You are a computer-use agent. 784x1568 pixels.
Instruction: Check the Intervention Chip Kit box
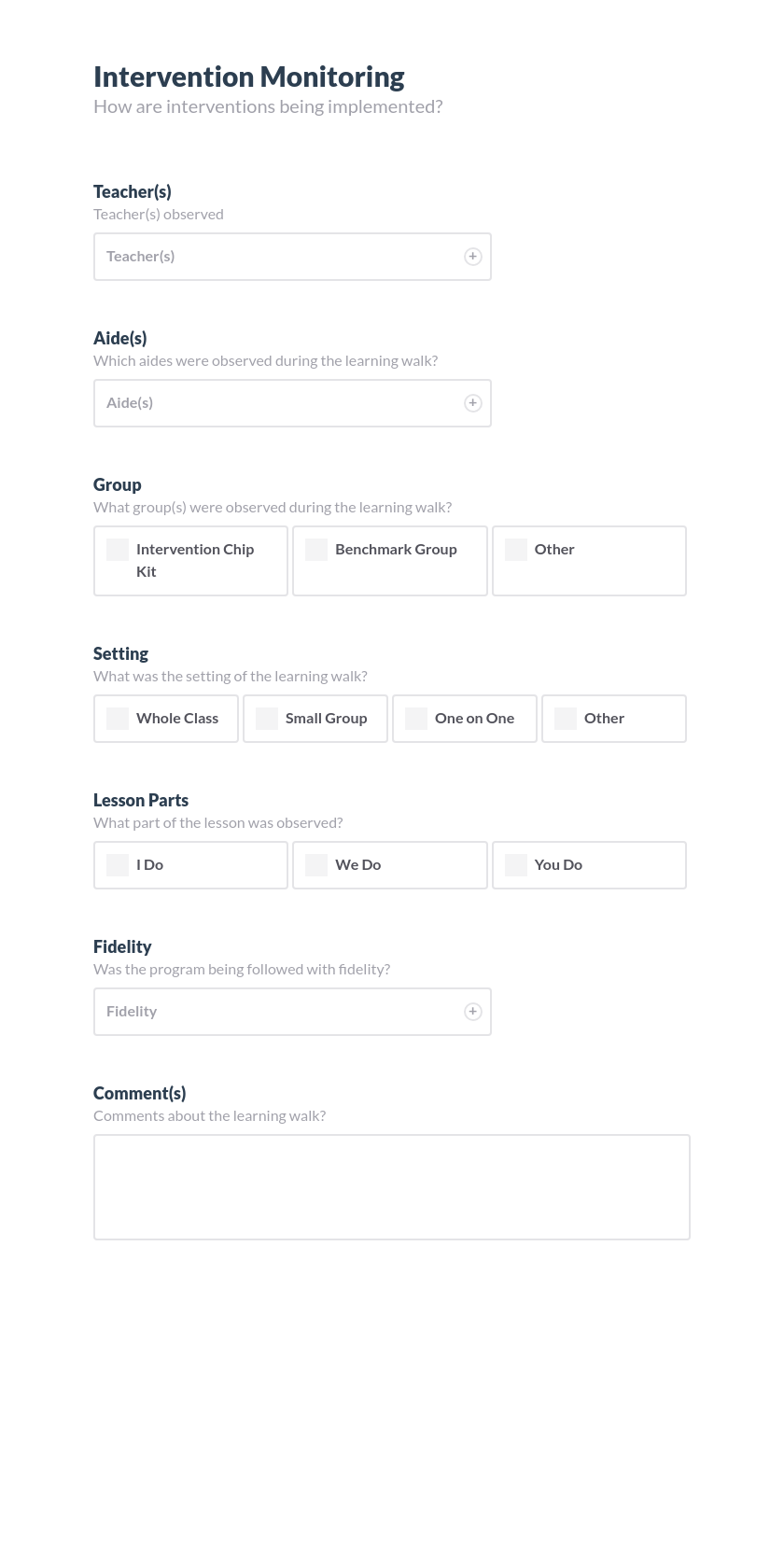click(118, 550)
